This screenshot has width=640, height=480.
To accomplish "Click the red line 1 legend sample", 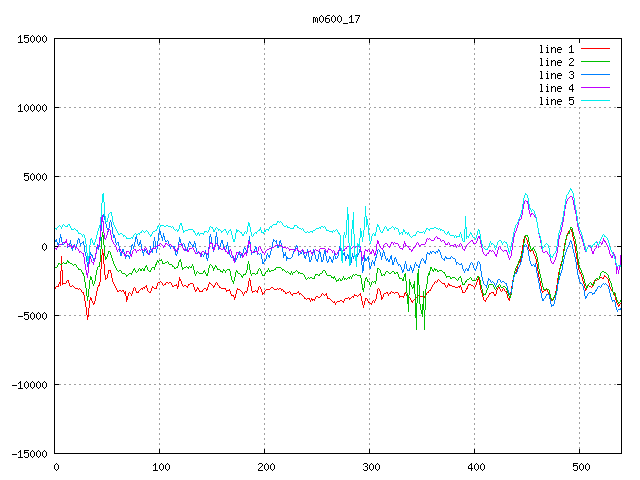I will pyautogui.click(x=595, y=49).
